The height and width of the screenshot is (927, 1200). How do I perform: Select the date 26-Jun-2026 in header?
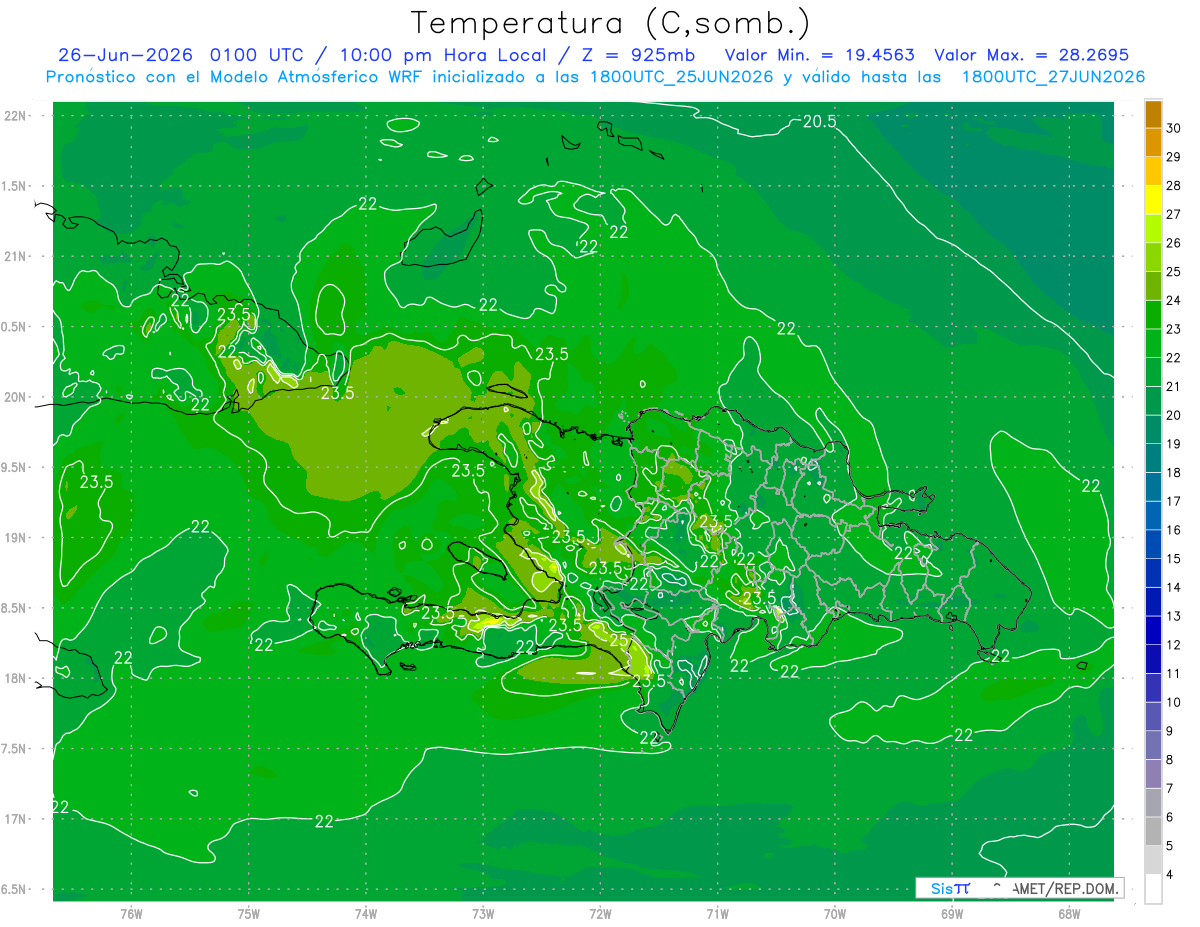tap(125, 55)
